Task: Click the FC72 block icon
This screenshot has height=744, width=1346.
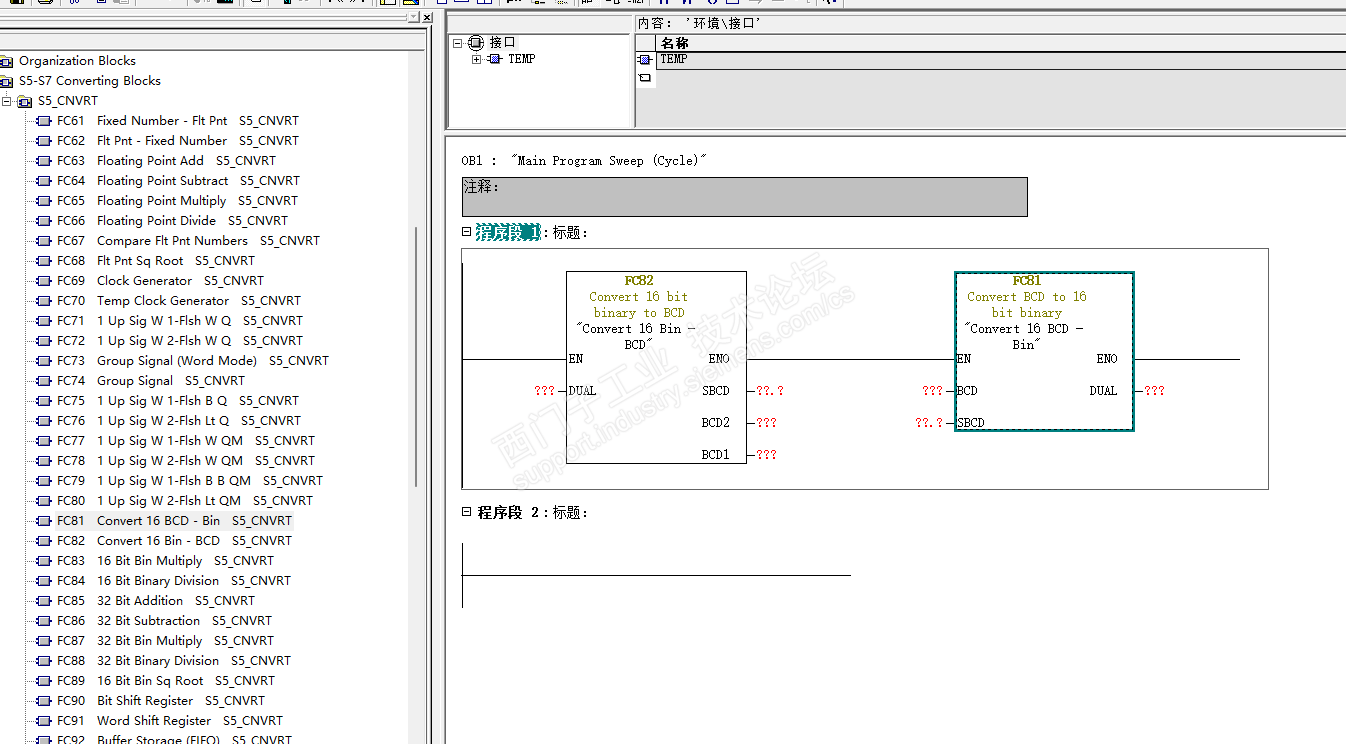Action: point(43,341)
